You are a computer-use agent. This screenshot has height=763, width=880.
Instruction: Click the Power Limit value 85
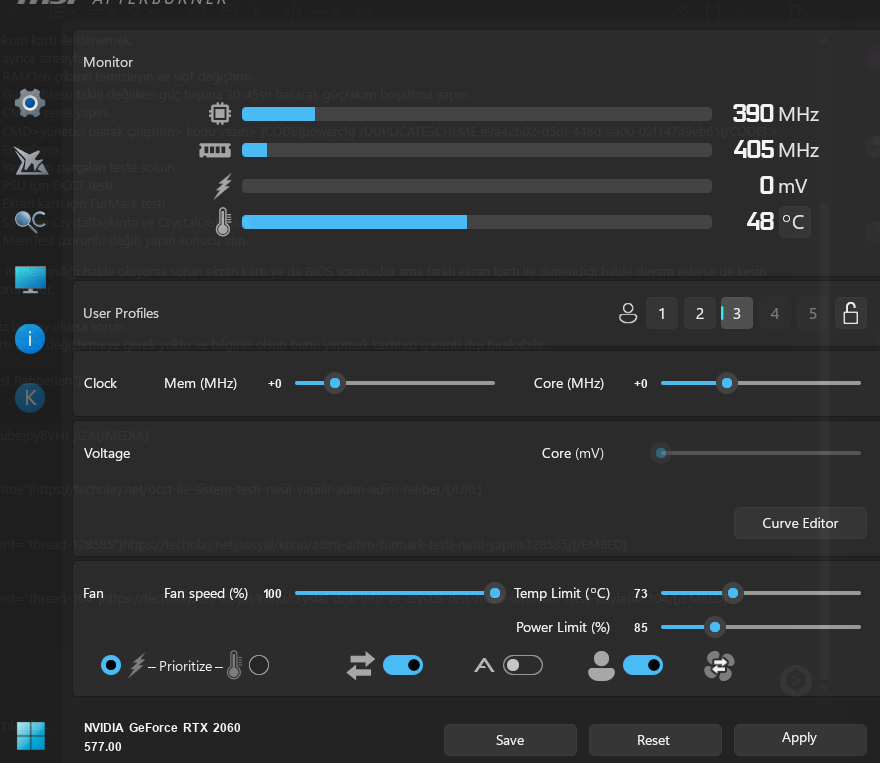click(x=640, y=628)
